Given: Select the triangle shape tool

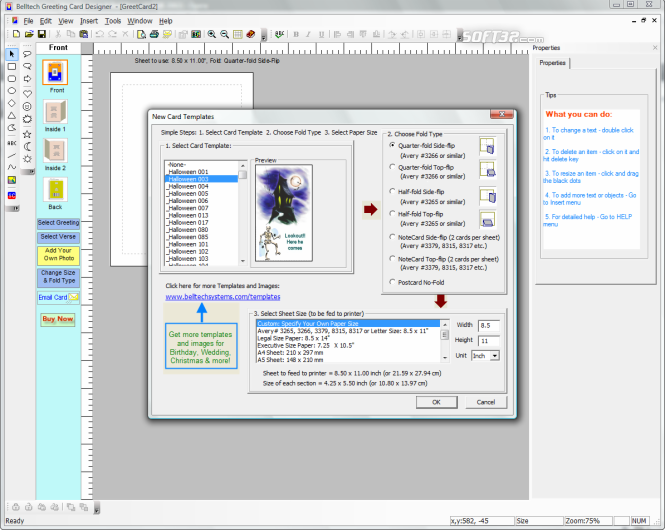Looking at the screenshot, I should pyautogui.click(x=12, y=115).
